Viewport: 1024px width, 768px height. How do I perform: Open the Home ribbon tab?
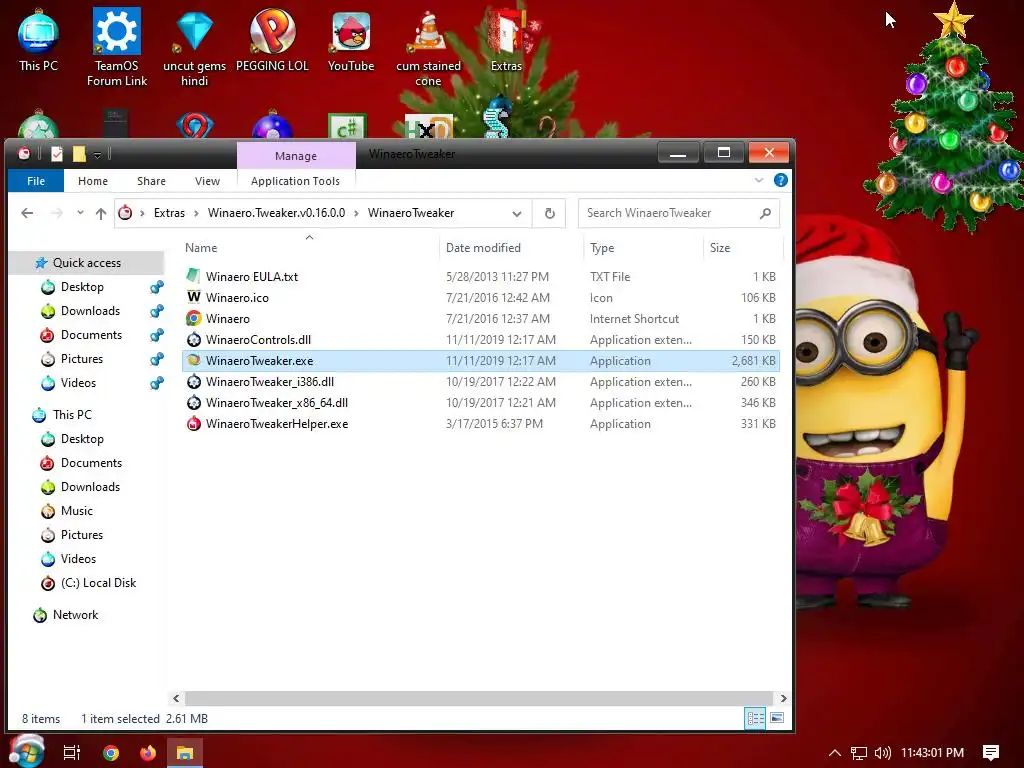point(93,181)
